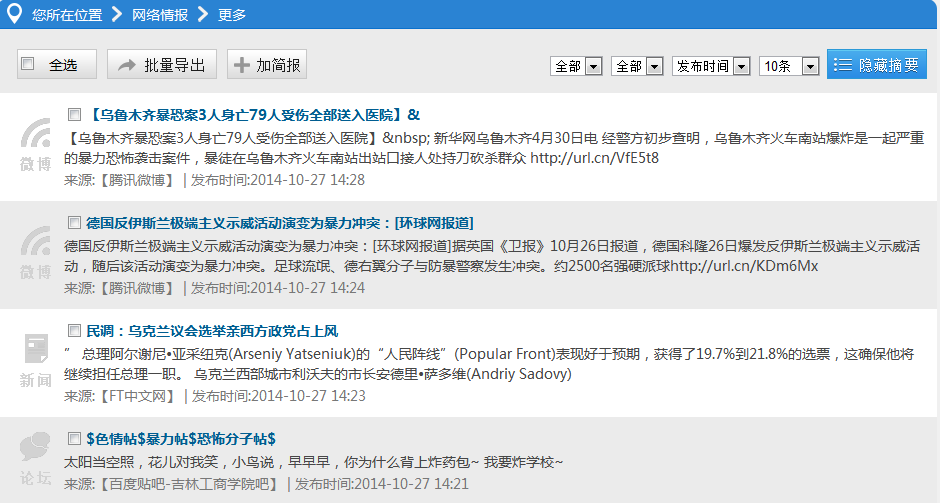This screenshot has width=940, height=503.
Task: Click the arrow icon on 批量导出
Action: (127, 65)
